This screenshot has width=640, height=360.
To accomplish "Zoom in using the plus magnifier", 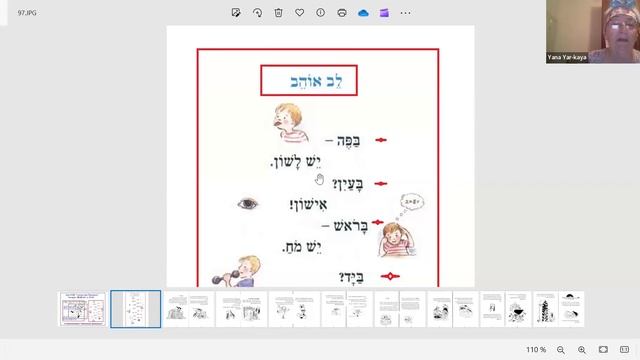I will click(582, 350).
